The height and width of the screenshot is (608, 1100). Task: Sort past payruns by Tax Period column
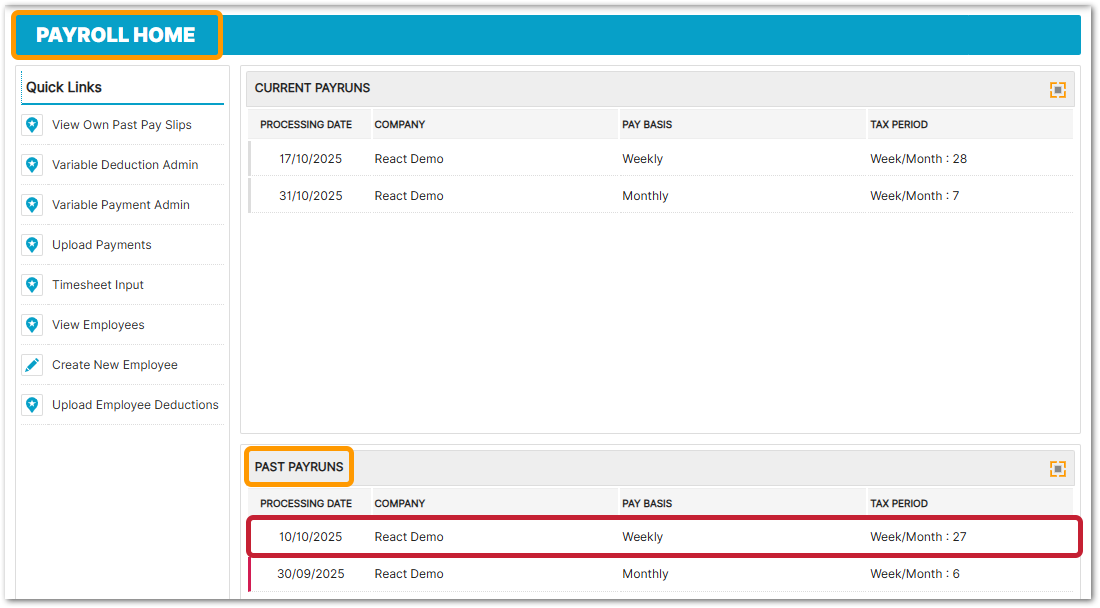coord(899,504)
